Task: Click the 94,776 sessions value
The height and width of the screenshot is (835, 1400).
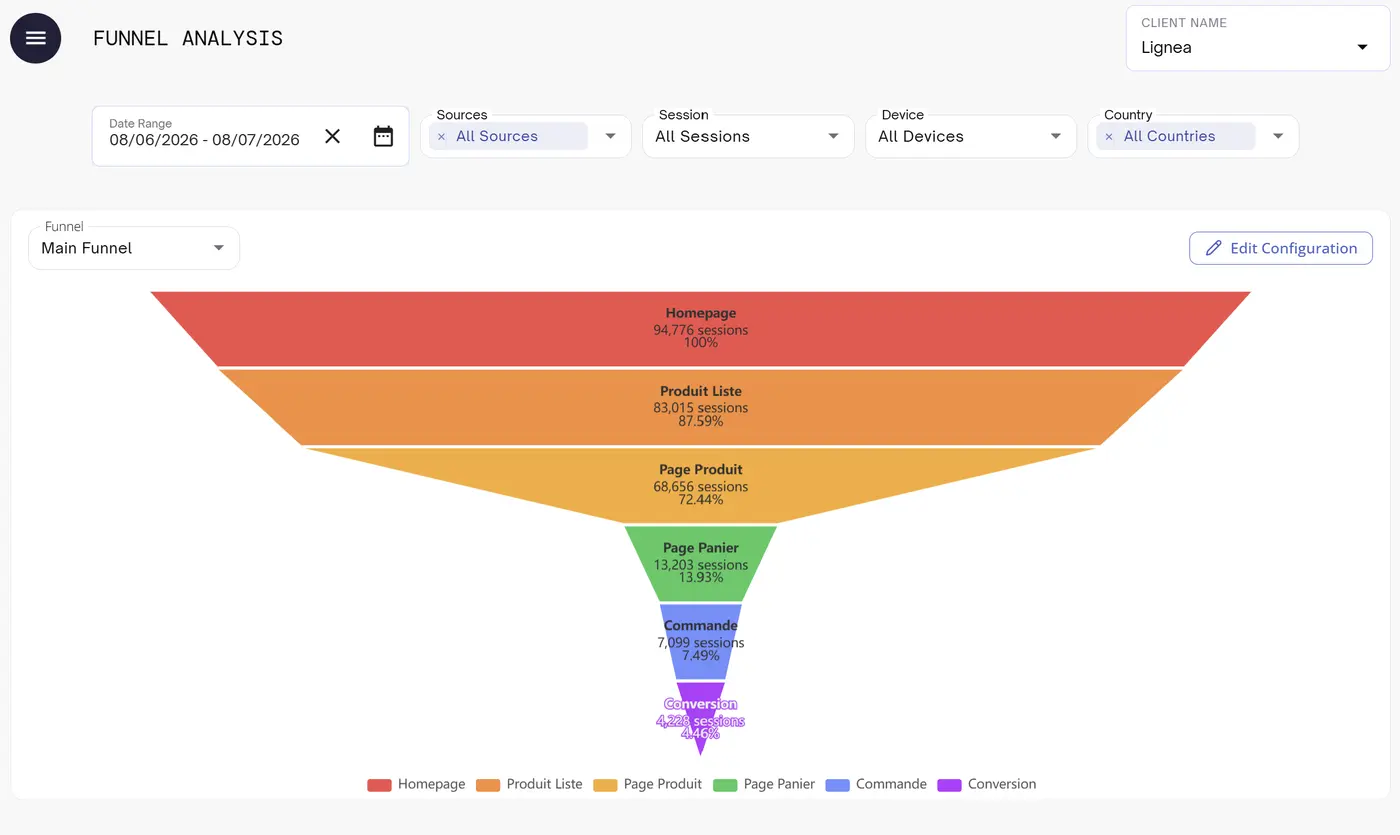Action: 701,330
